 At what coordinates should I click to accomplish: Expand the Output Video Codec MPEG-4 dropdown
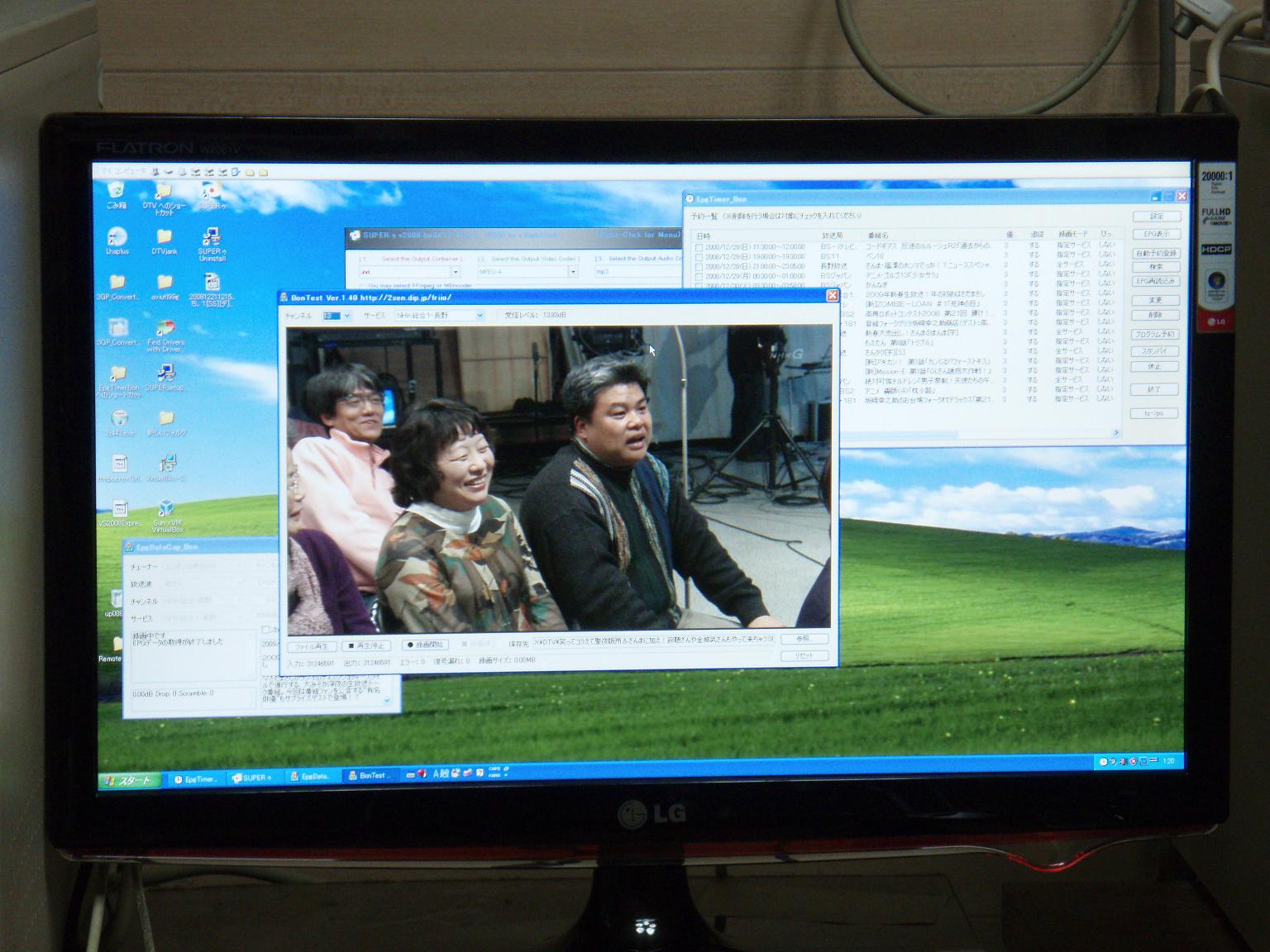528,272
